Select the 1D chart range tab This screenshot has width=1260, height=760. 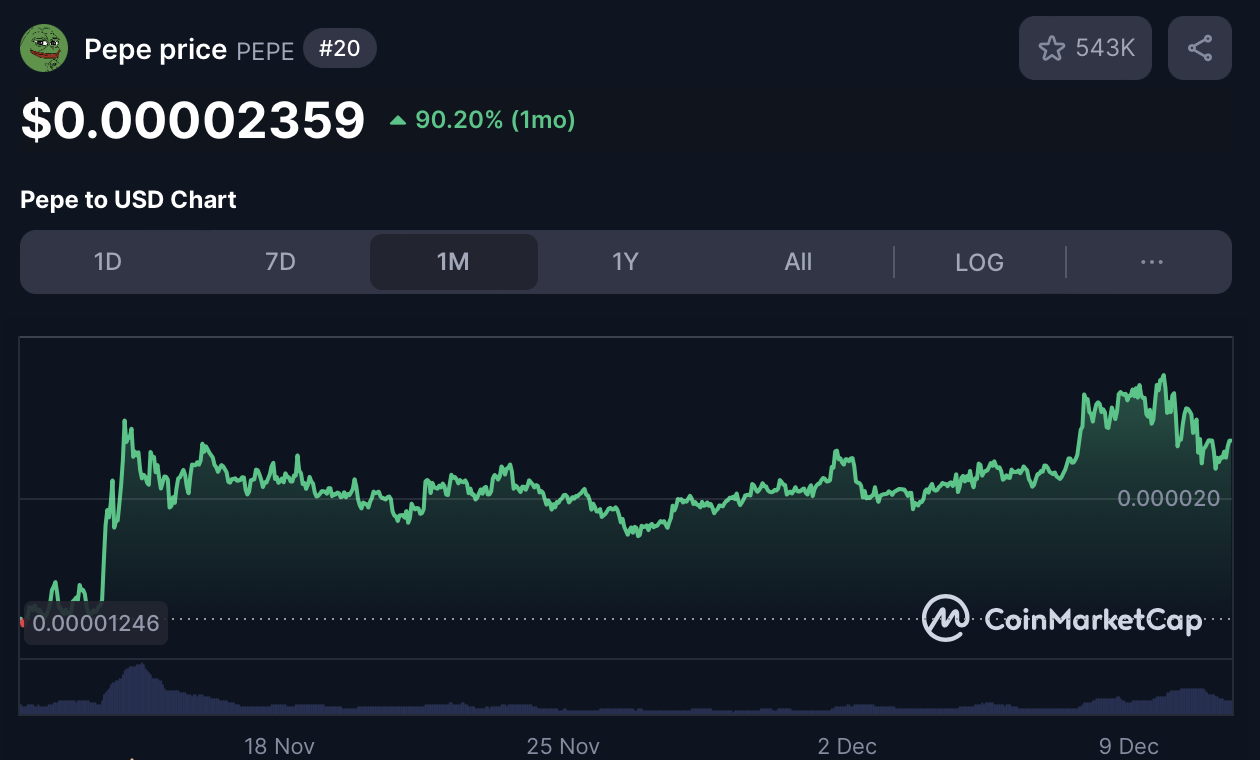click(x=107, y=262)
